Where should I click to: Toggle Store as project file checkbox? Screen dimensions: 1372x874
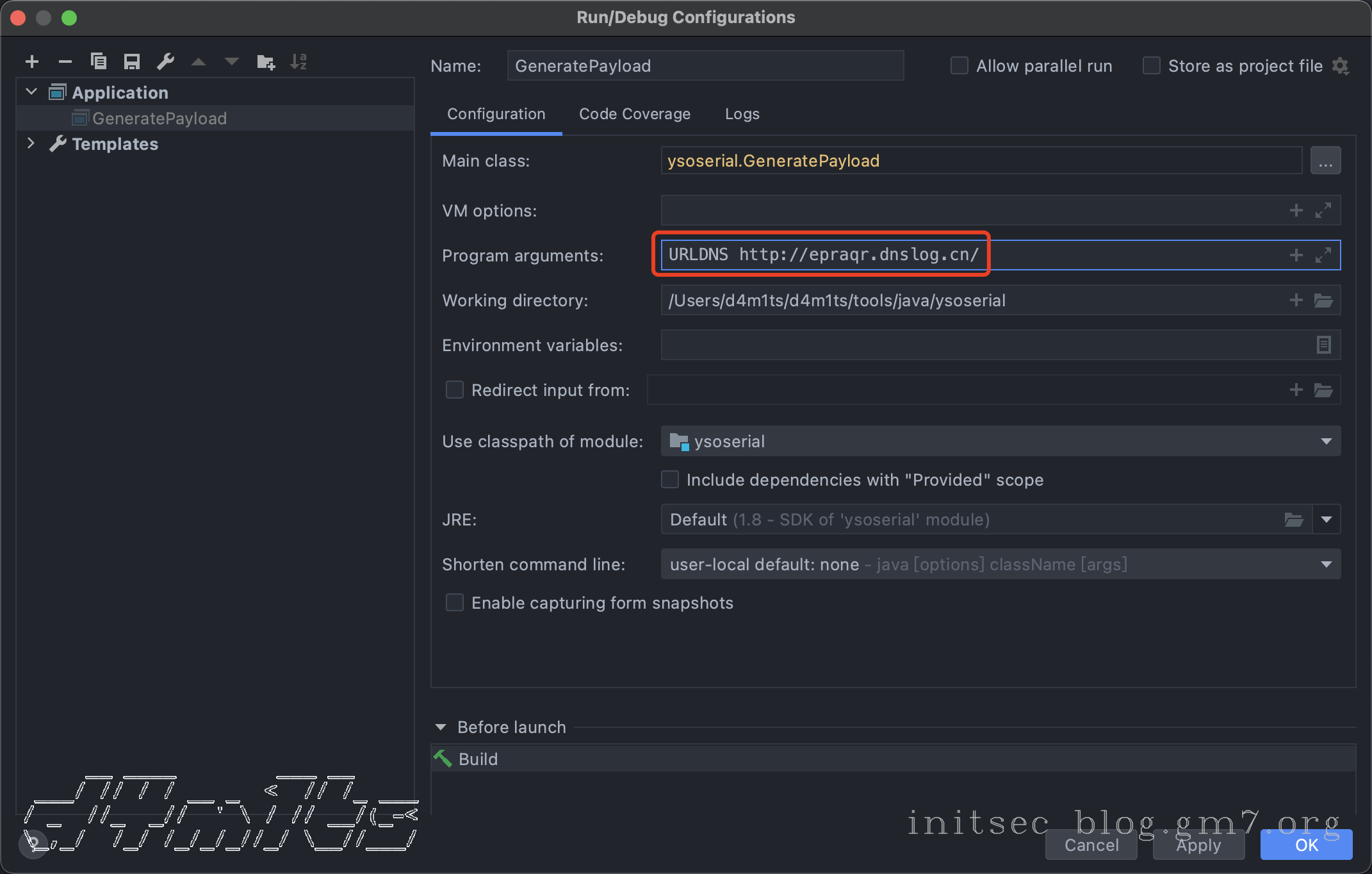[1151, 66]
